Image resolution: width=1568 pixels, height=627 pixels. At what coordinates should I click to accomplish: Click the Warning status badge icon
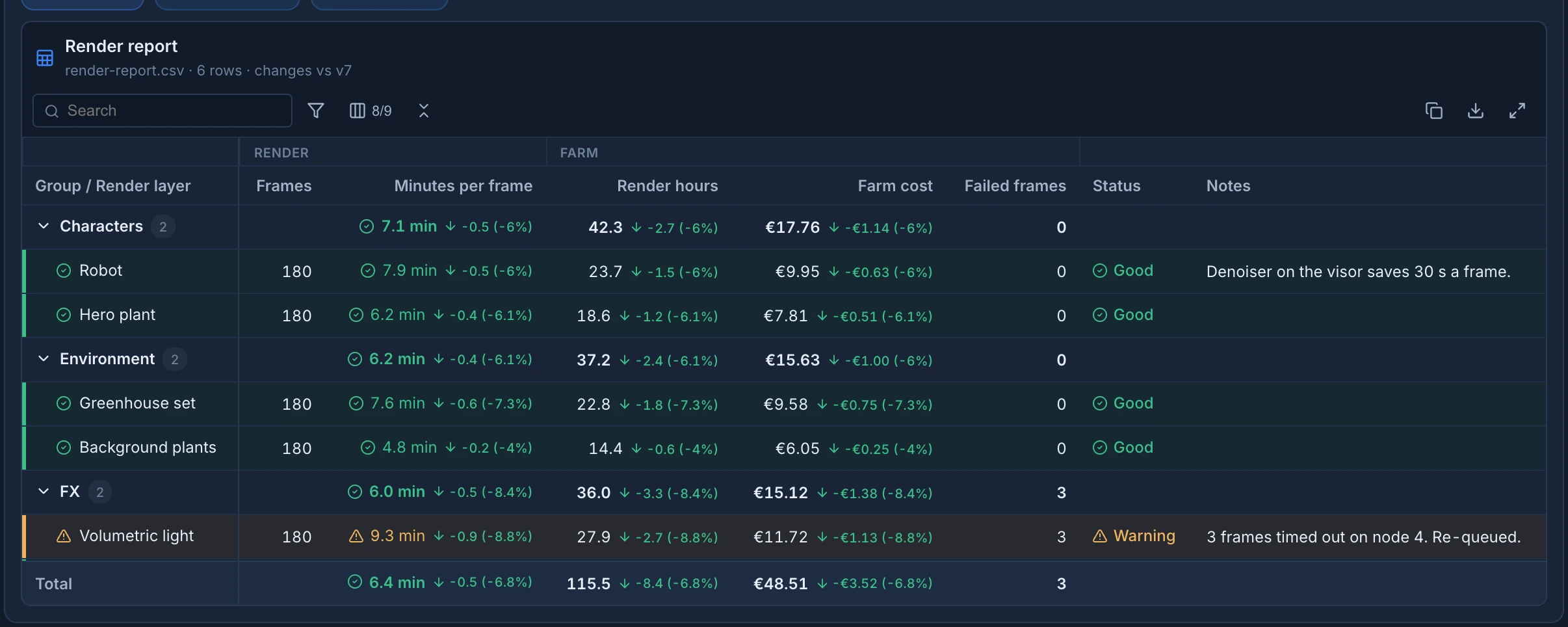(1100, 536)
